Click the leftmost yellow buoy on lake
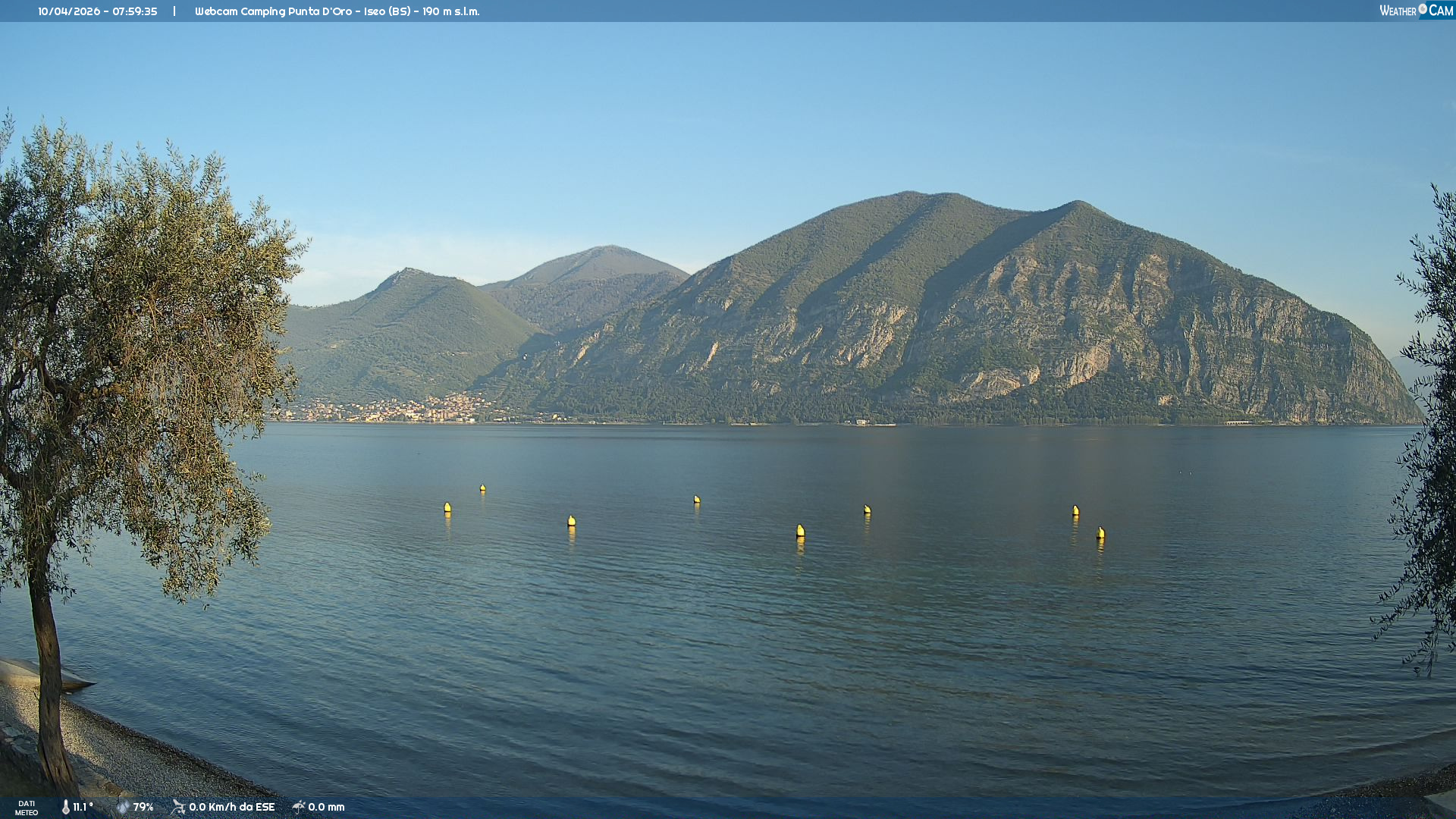 tap(447, 507)
